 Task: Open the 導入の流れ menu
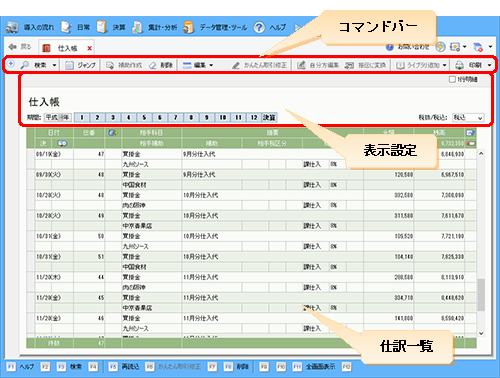pos(30,27)
